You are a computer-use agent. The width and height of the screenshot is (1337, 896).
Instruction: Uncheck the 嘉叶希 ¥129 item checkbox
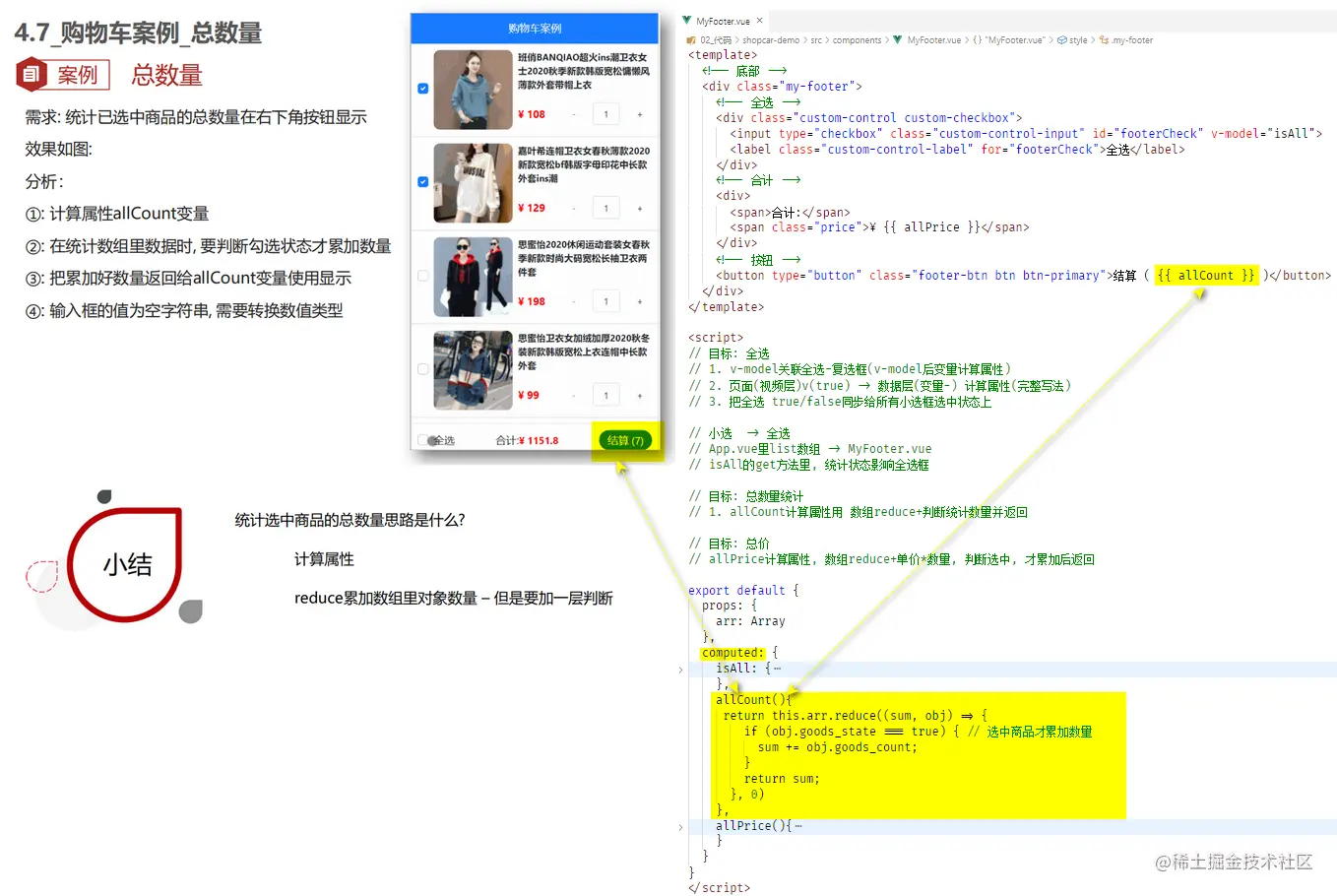[x=423, y=182]
